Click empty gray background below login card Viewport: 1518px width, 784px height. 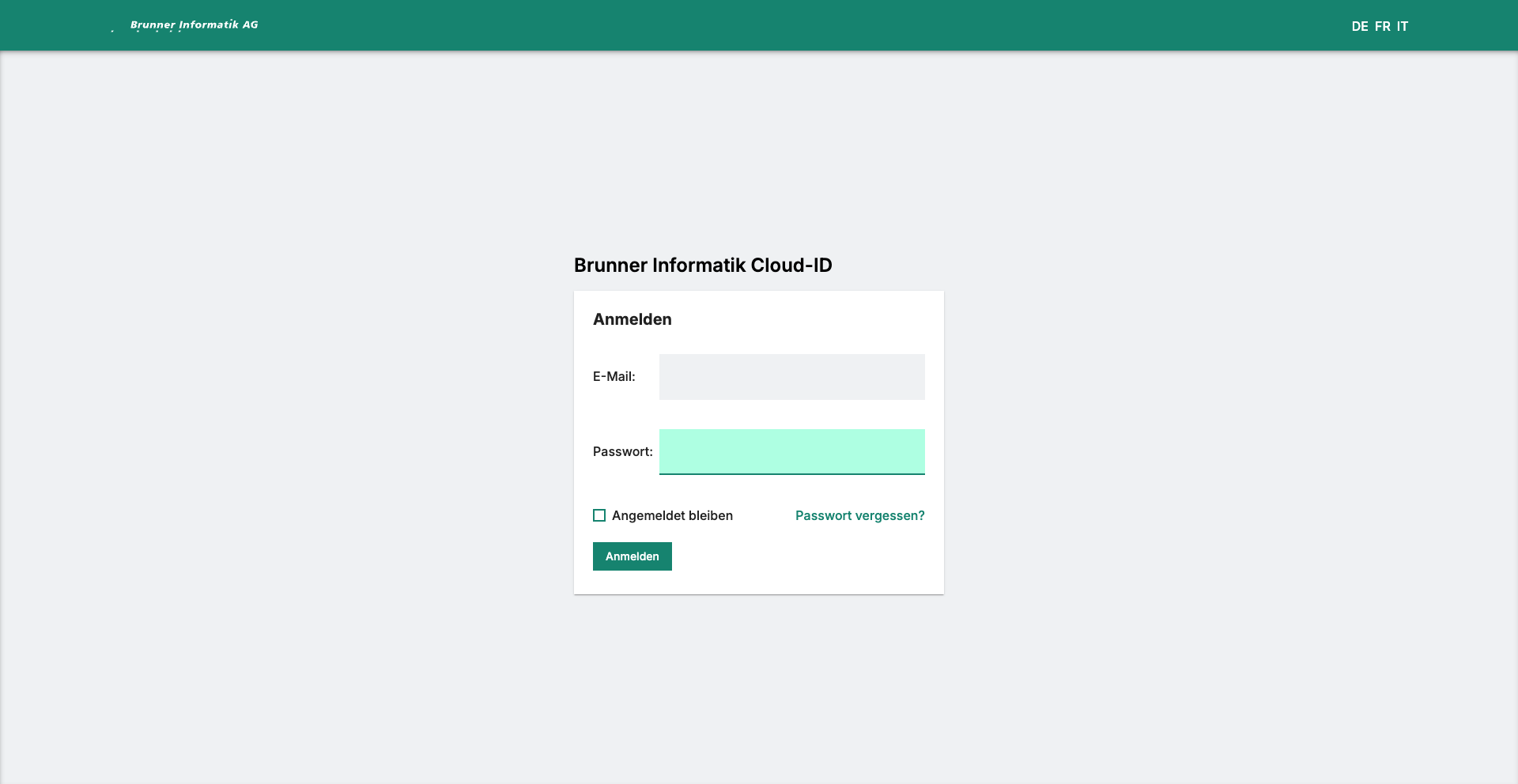coord(759,688)
